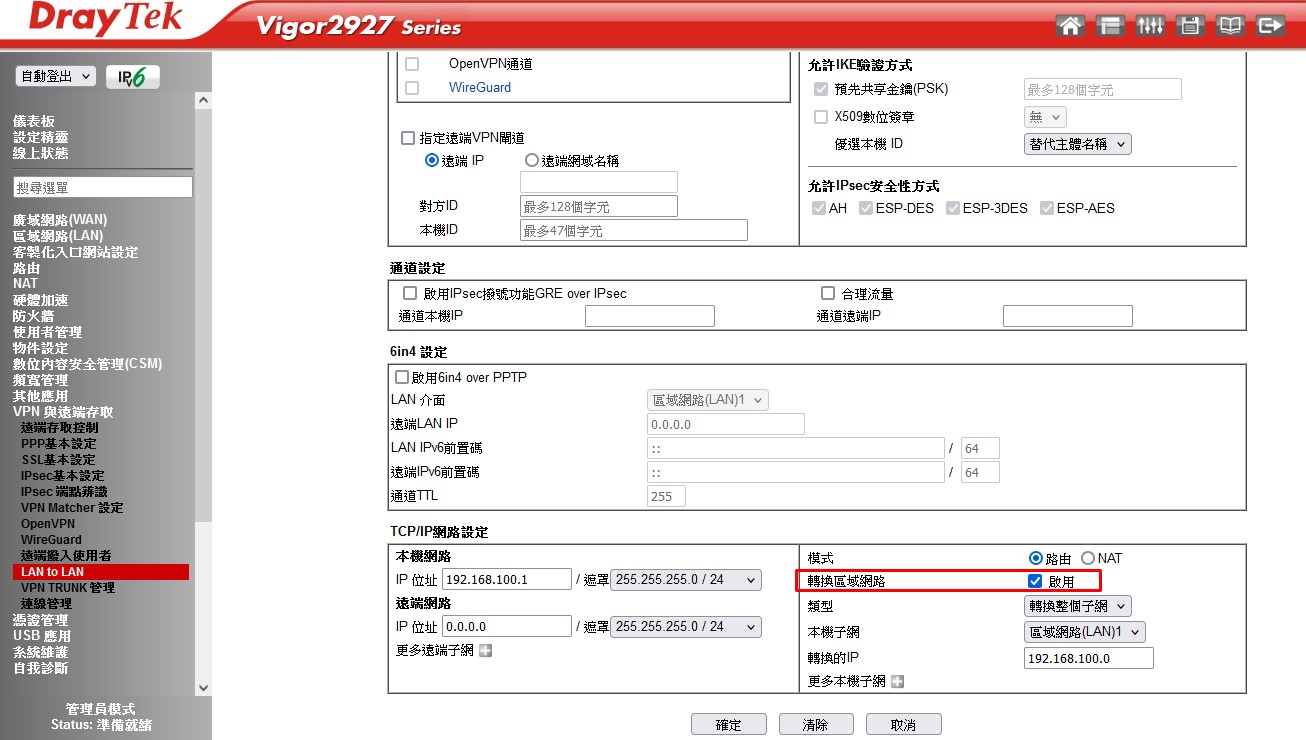The height and width of the screenshot is (740, 1306).
Task: Open the 自動登出 dropdown
Action: pos(55,76)
